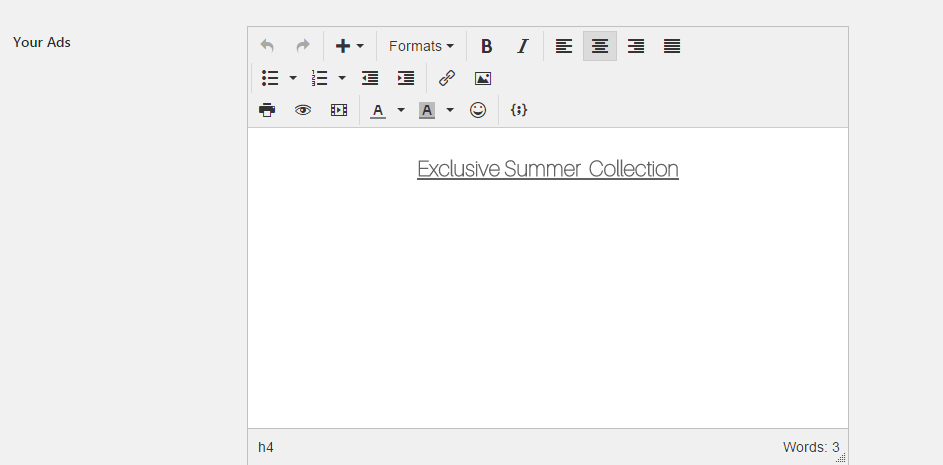Insert a bullet list
Image resolution: width=943 pixels, height=465 pixels.
click(x=270, y=78)
